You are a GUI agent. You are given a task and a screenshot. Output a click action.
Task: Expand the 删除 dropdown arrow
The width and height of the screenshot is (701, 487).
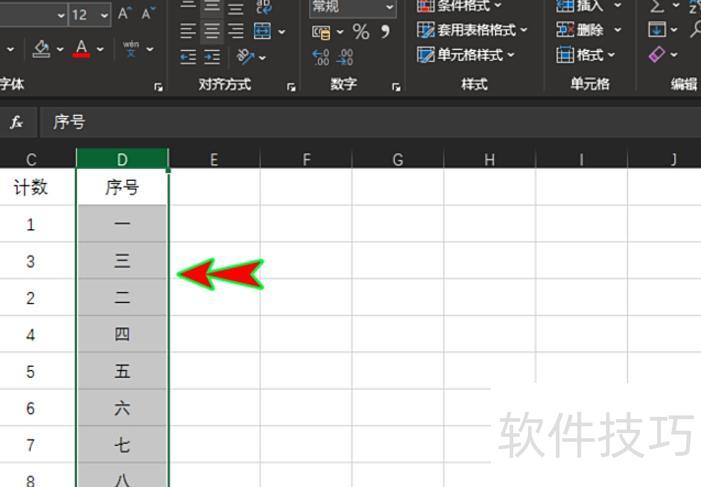pyautogui.click(x=617, y=30)
